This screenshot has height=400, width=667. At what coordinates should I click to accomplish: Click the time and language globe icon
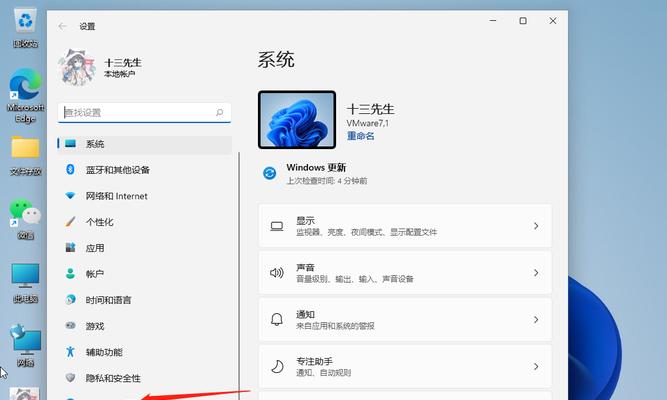pos(70,300)
